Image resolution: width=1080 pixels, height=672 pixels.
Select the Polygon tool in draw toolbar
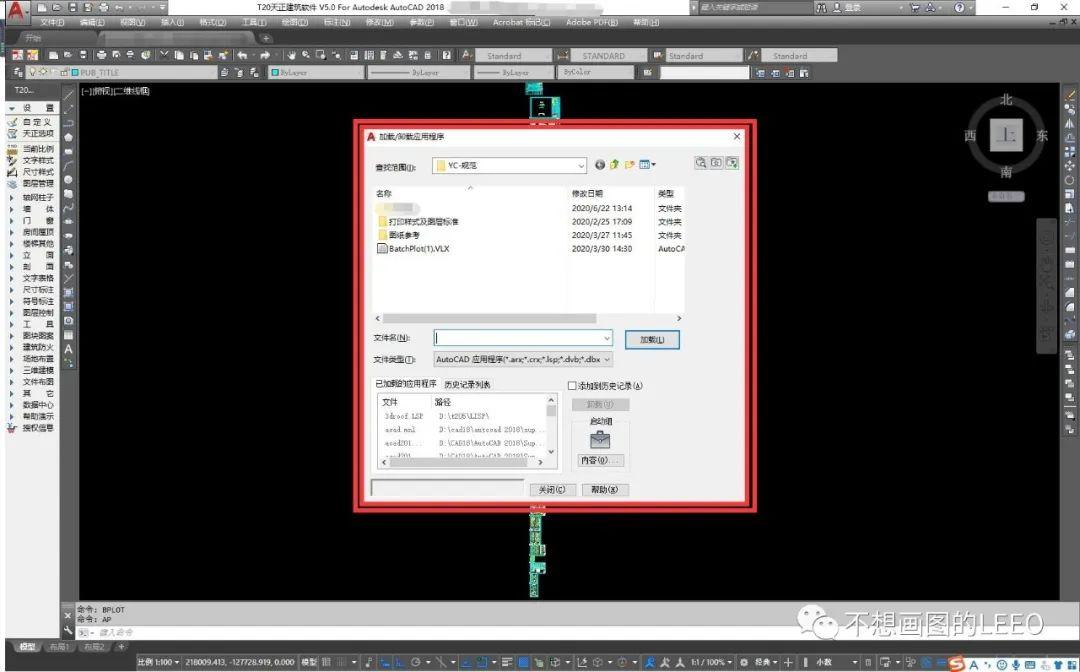[69, 137]
